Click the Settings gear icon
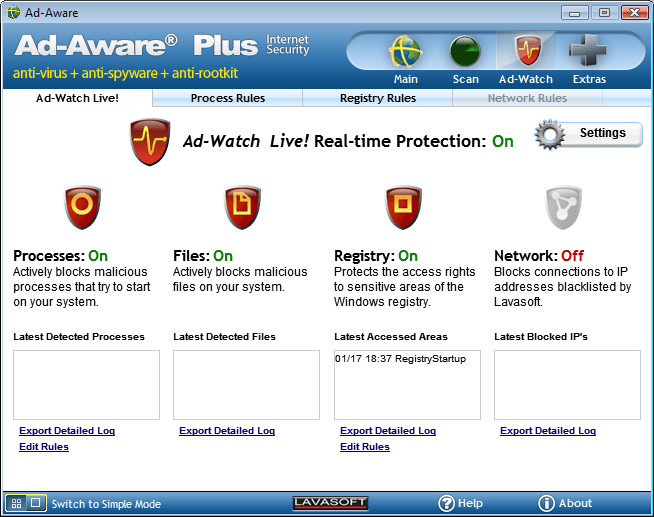Image resolution: width=654 pixels, height=517 pixels. (x=550, y=135)
